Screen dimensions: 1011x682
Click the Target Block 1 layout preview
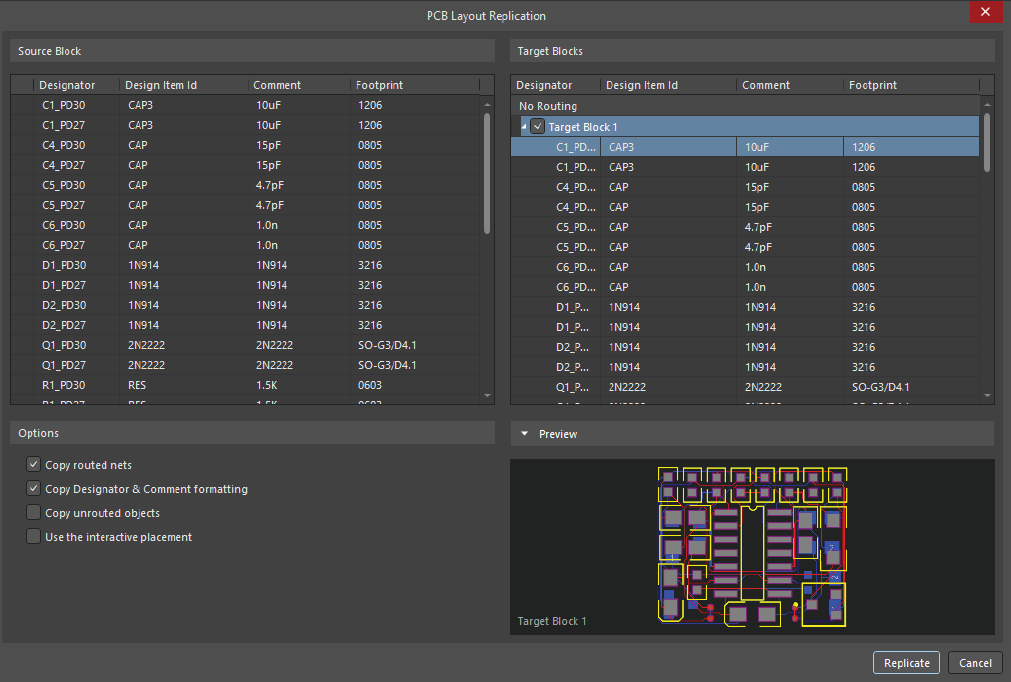pyautogui.click(x=752, y=546)
